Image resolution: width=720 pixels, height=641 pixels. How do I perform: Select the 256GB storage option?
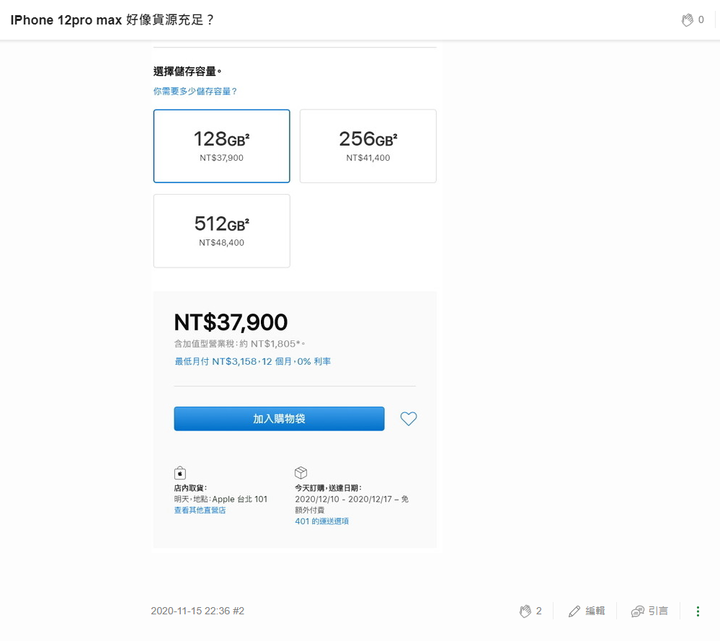pos(368,146)
